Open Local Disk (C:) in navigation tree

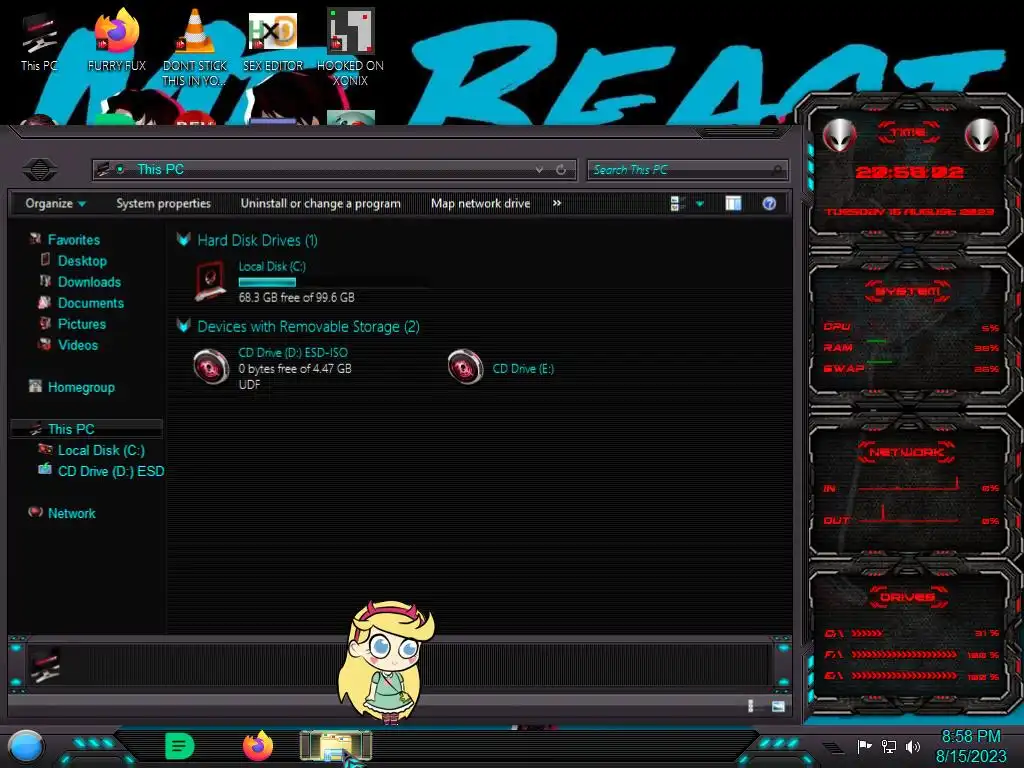101,450
